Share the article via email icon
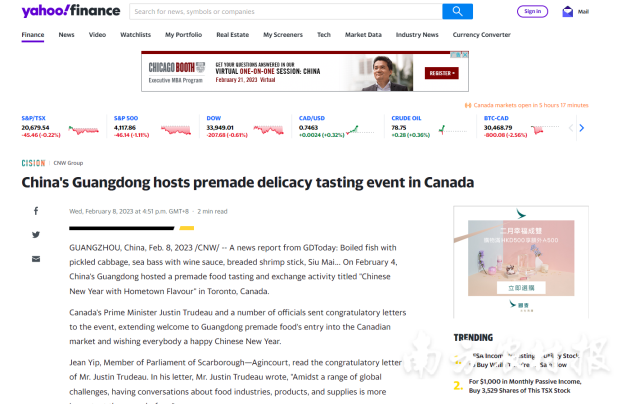The height and width of the screenshot is (404, 640). (36, 259)
